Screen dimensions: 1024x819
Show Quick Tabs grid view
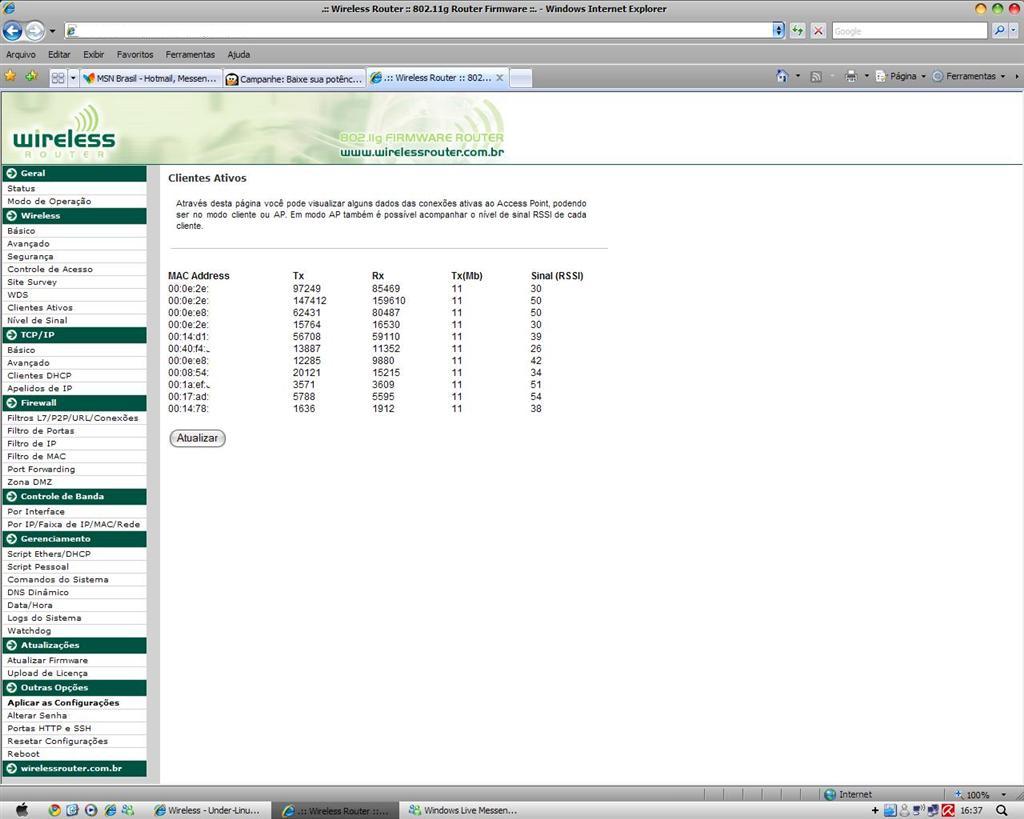pos(57,78)
